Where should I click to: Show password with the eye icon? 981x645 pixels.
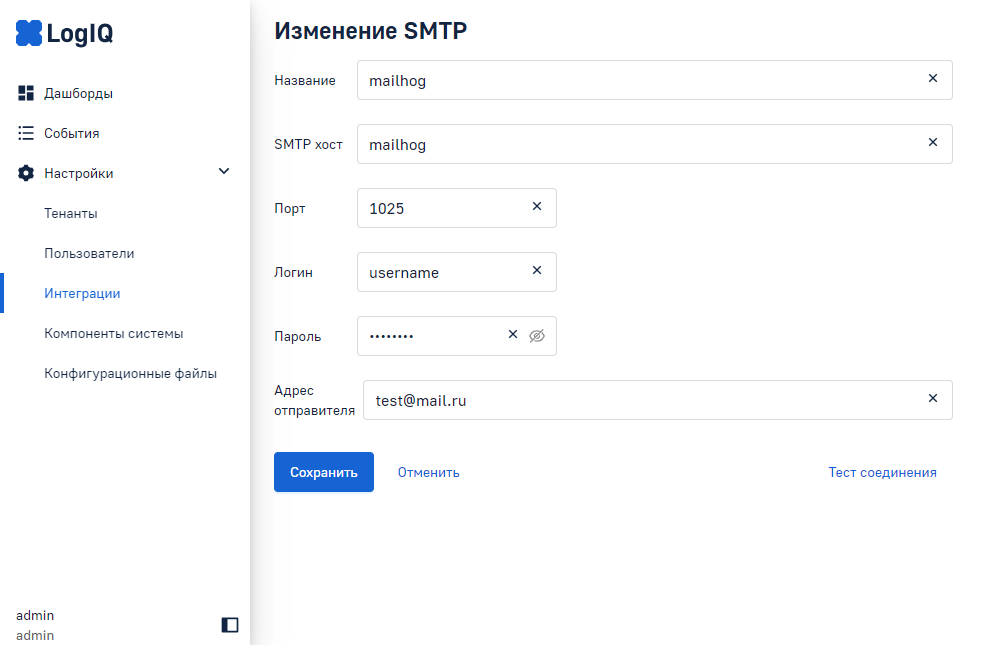click(x=537, y=336)
